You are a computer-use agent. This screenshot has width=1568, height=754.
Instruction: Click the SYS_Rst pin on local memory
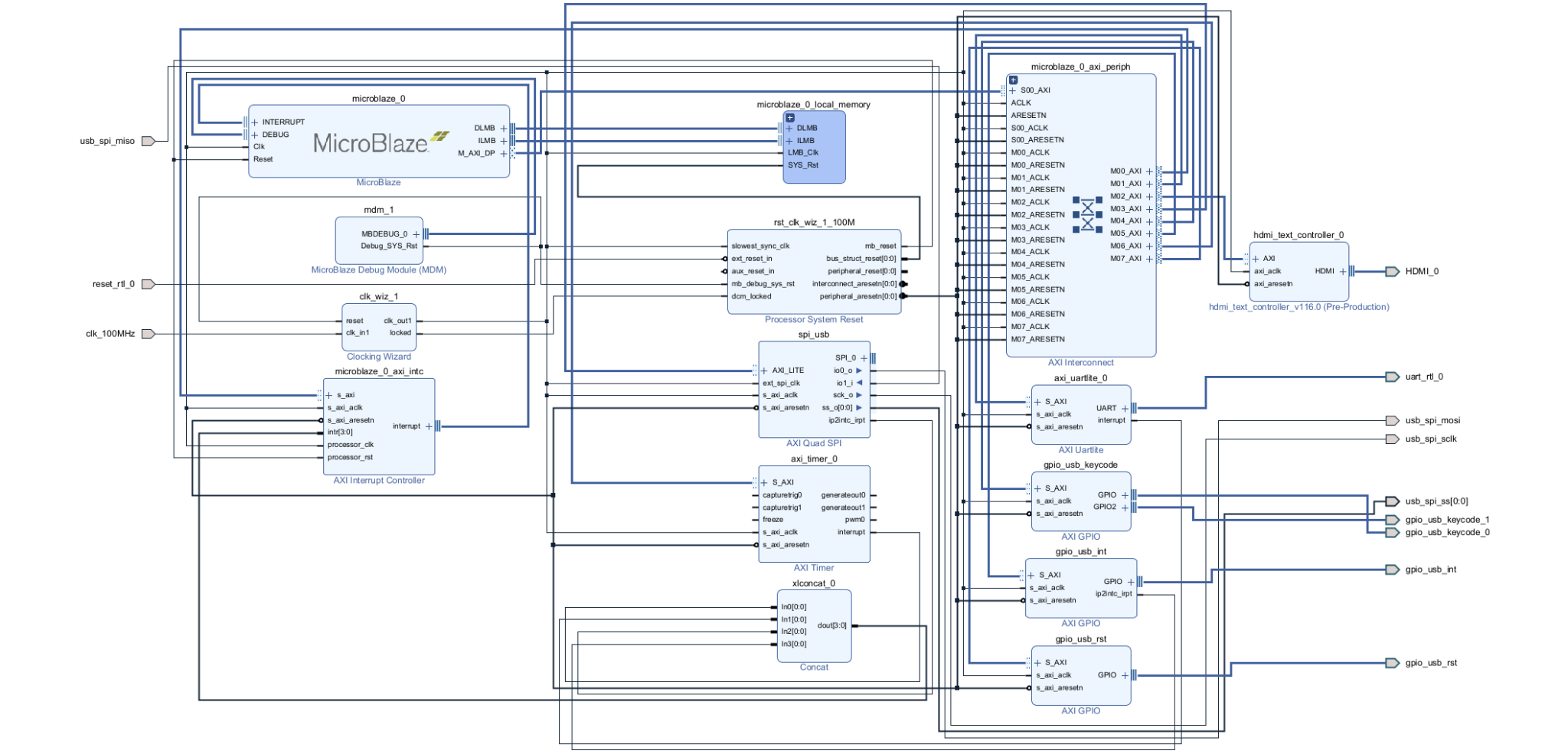point(803,165)
